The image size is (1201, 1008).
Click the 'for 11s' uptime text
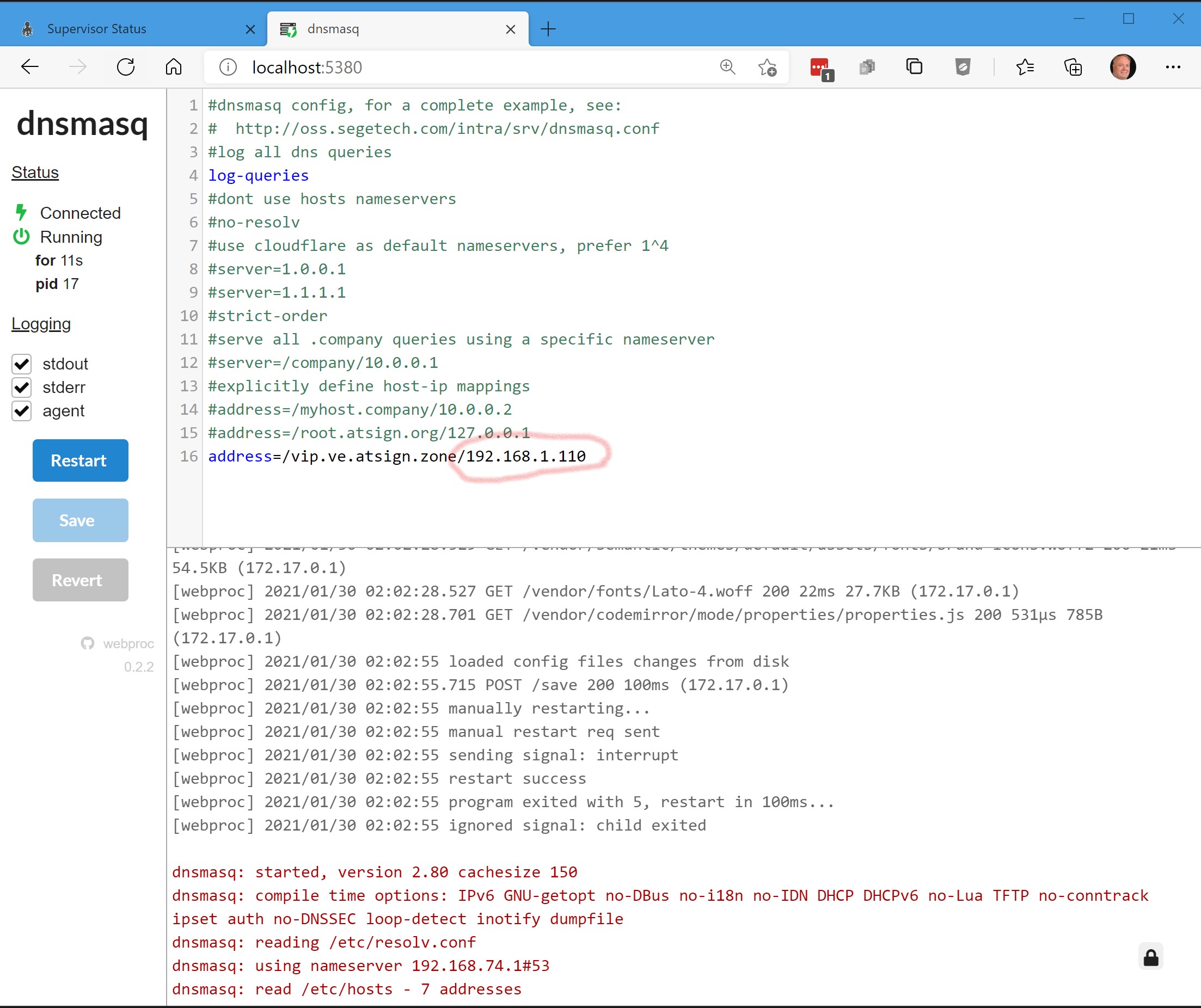point(59,260)
